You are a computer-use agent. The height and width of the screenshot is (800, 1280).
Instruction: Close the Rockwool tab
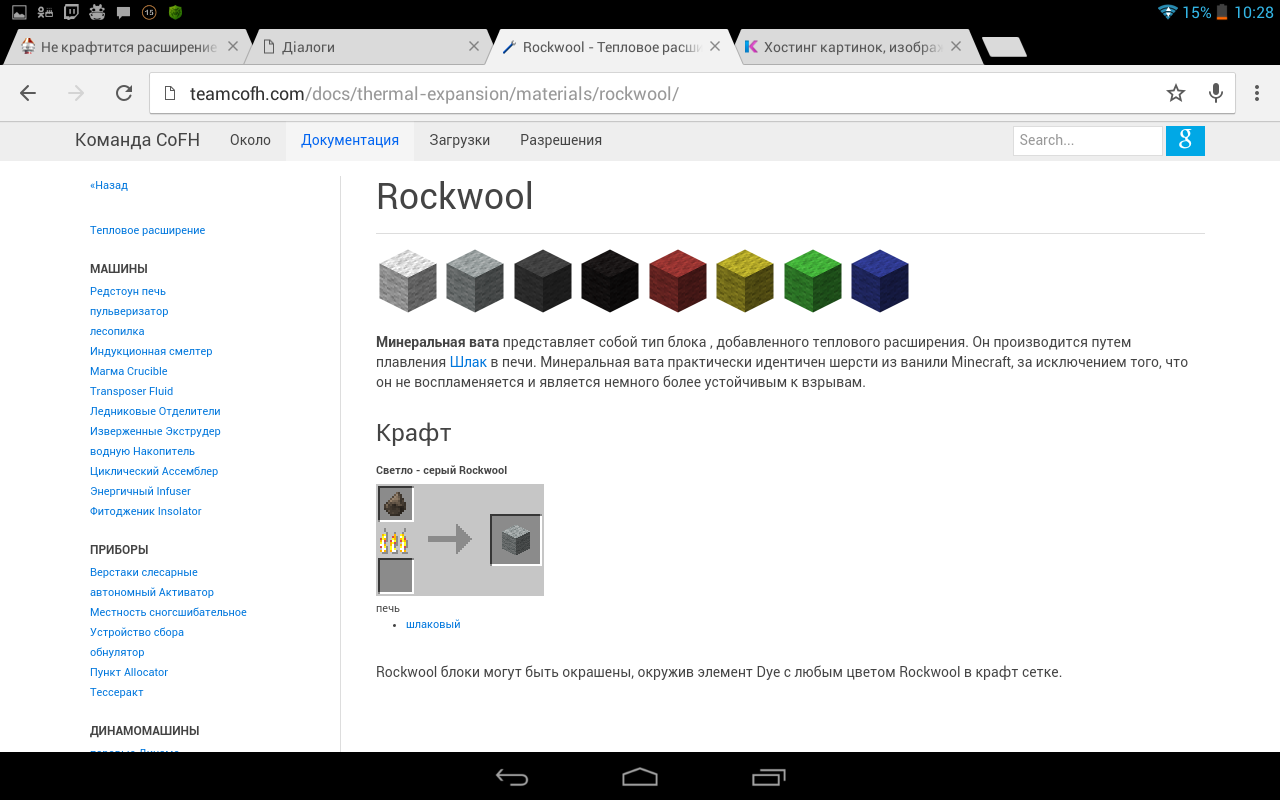(715, 46)
